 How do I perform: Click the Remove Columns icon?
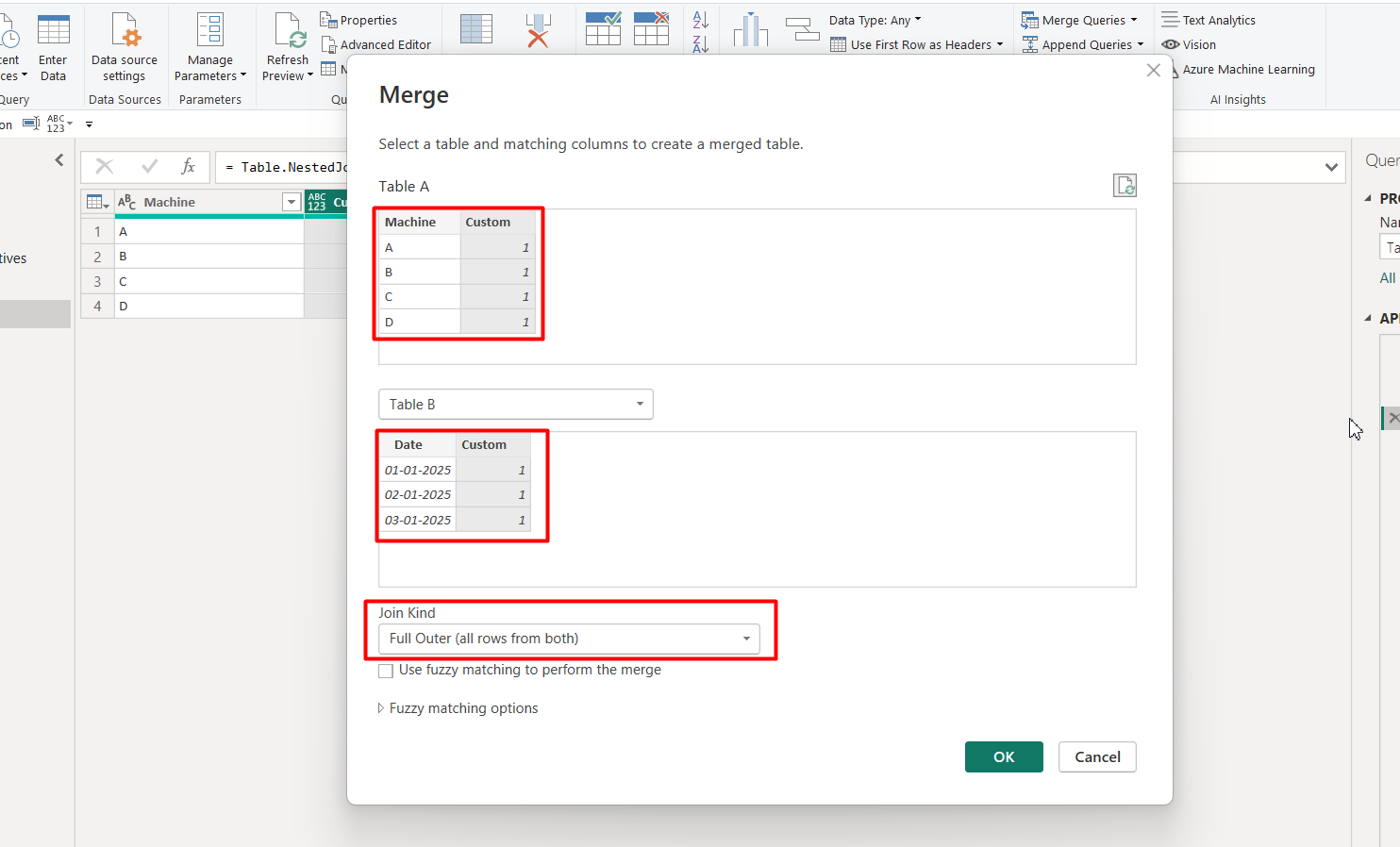538,29
